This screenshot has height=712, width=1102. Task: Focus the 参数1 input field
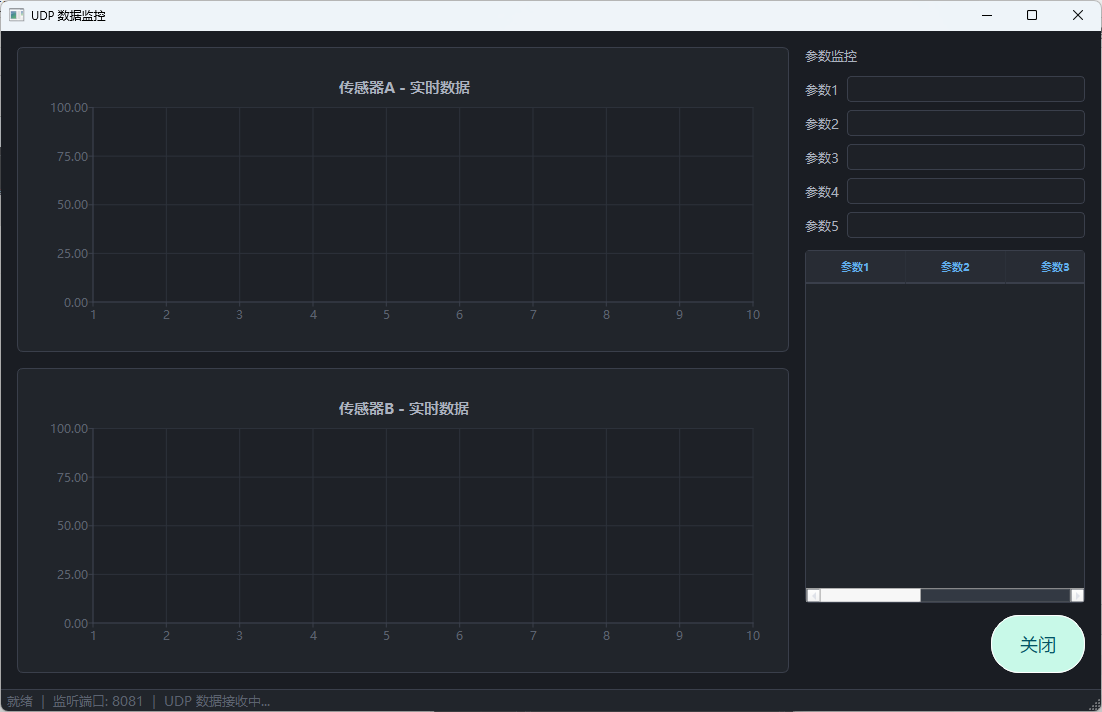point(966,89)
